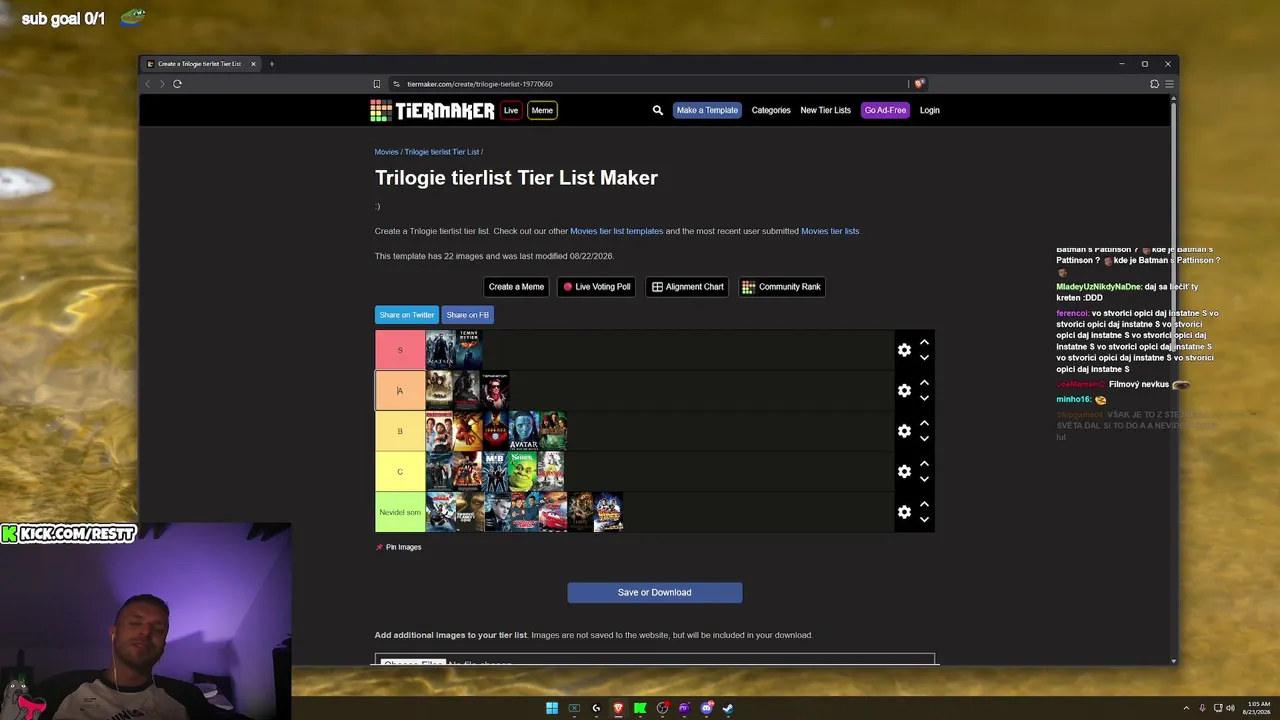Screen dimensions: 1280x720
Task: Click the Login link in the navbar
Action: (929, 110)
